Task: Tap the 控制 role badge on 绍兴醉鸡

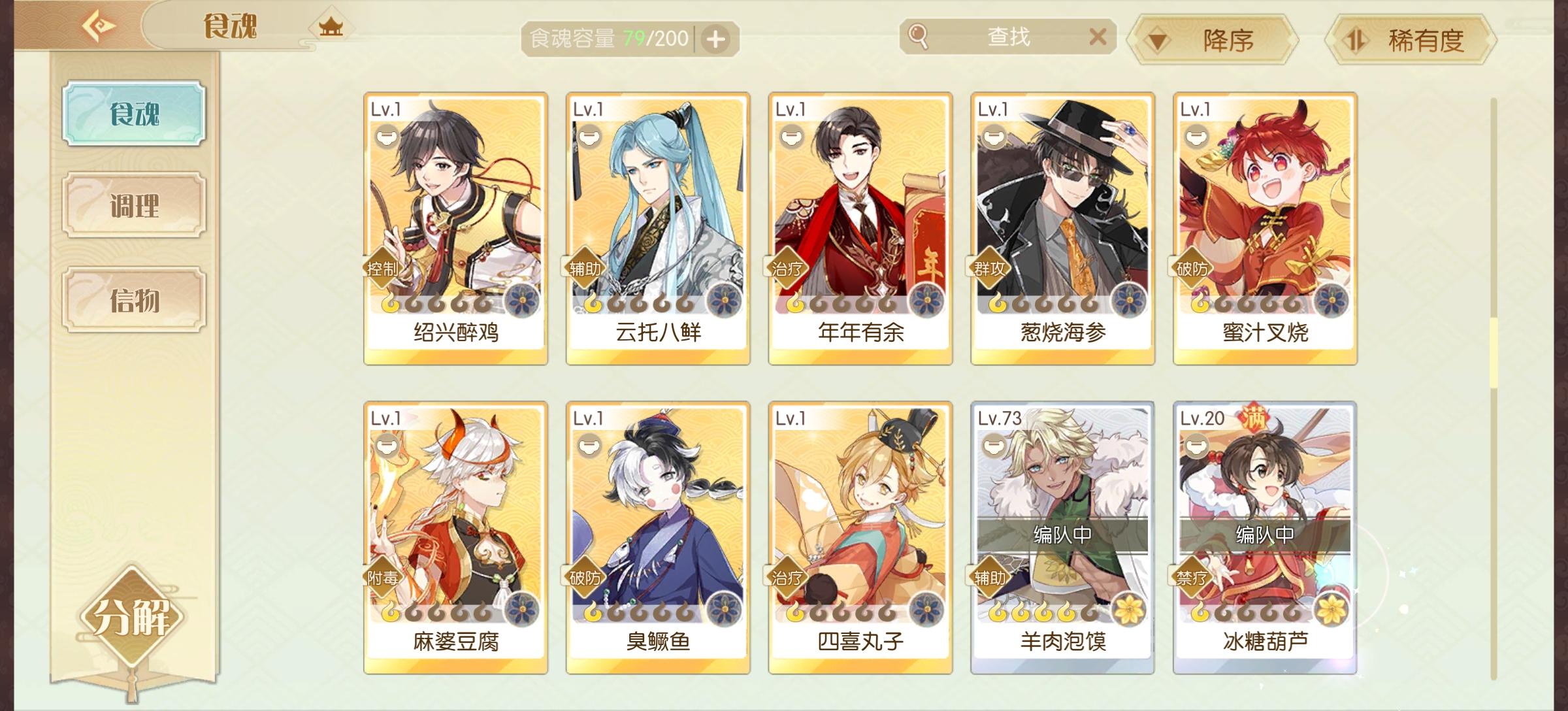Action: (383, 269)
